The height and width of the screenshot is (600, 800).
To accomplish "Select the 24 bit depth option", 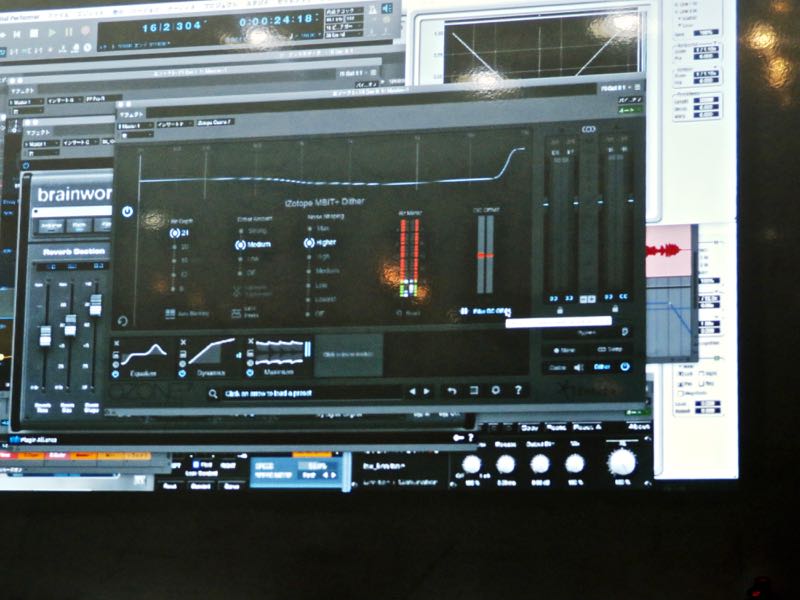I will click(180, 233).
